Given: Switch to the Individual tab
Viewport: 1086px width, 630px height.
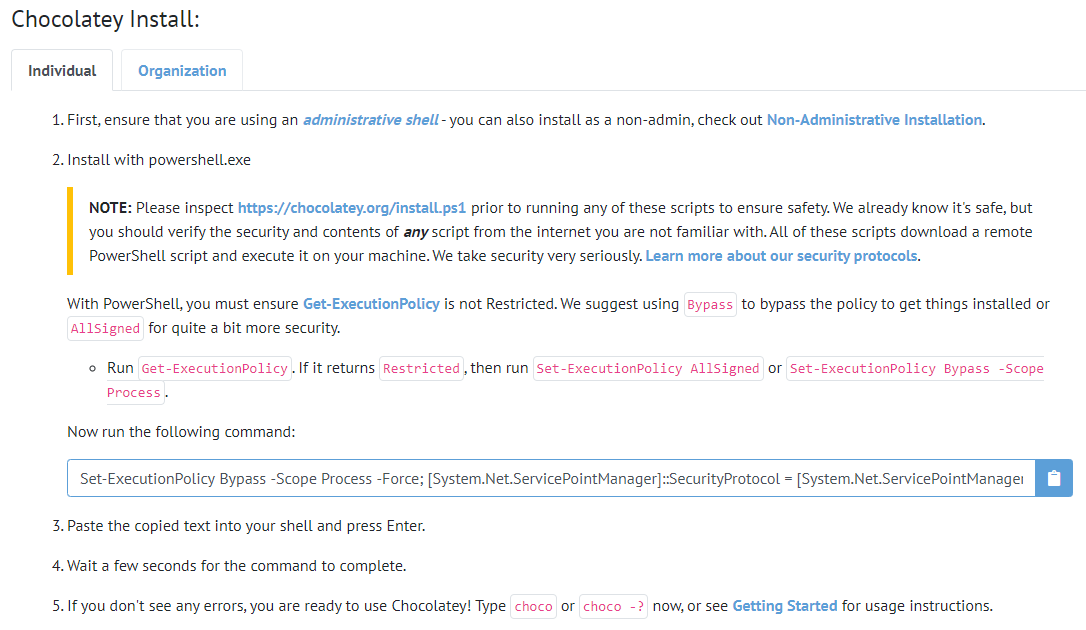Looking at the screenshot, I should (62, 71).
